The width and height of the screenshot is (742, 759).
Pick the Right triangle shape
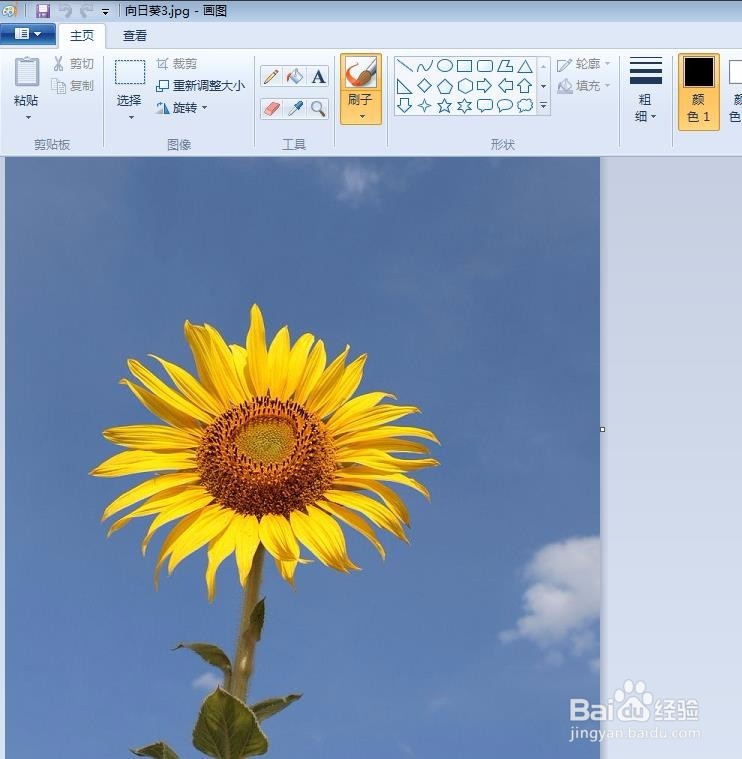[x=404, y=86]
